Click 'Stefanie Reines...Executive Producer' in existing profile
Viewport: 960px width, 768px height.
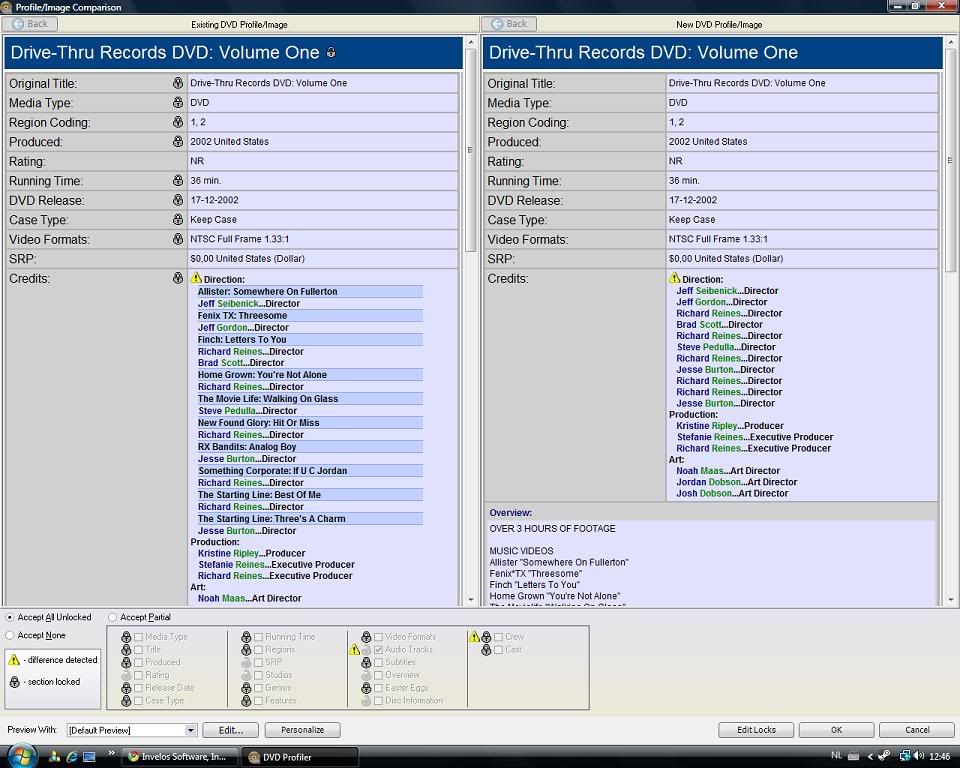[x=276, y=565]
